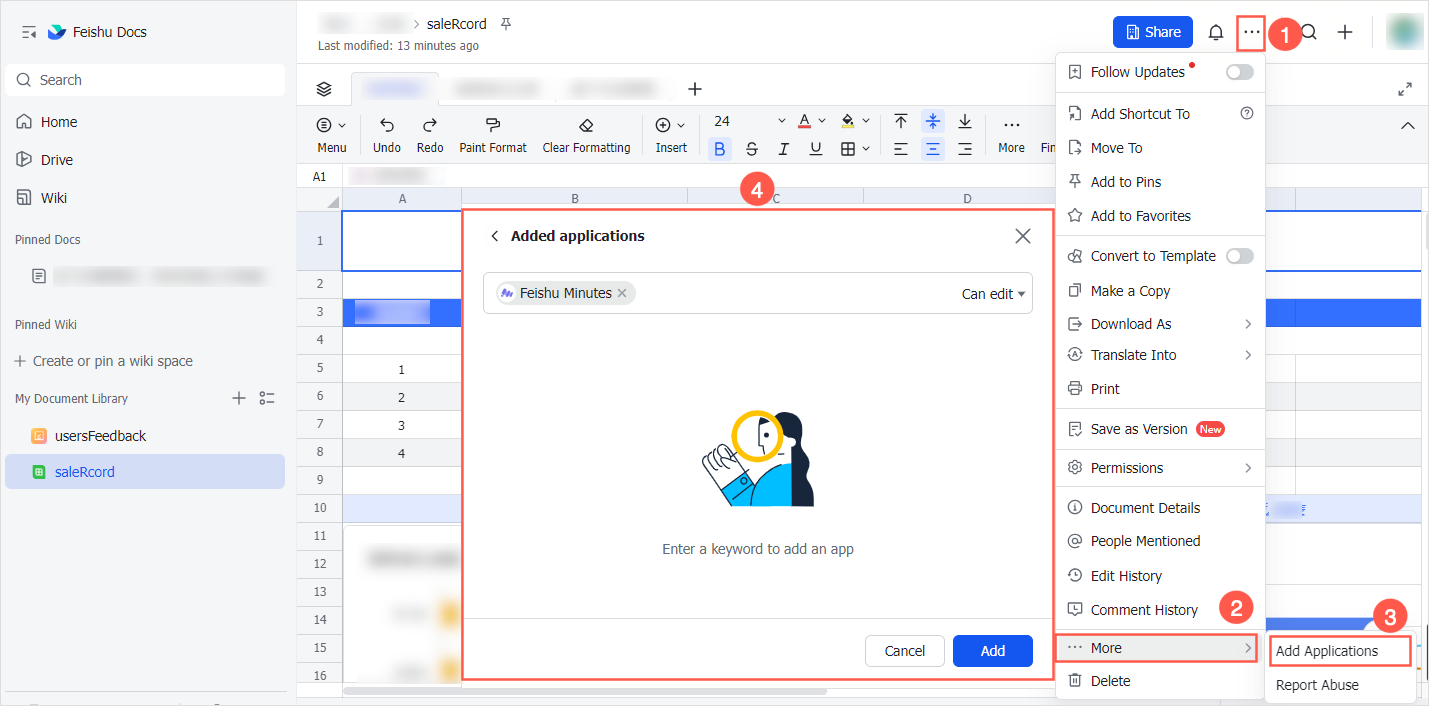Choose Add Shortcut To menu item
Viewport: 1429px width, 706px height.
coord(1160,114)
